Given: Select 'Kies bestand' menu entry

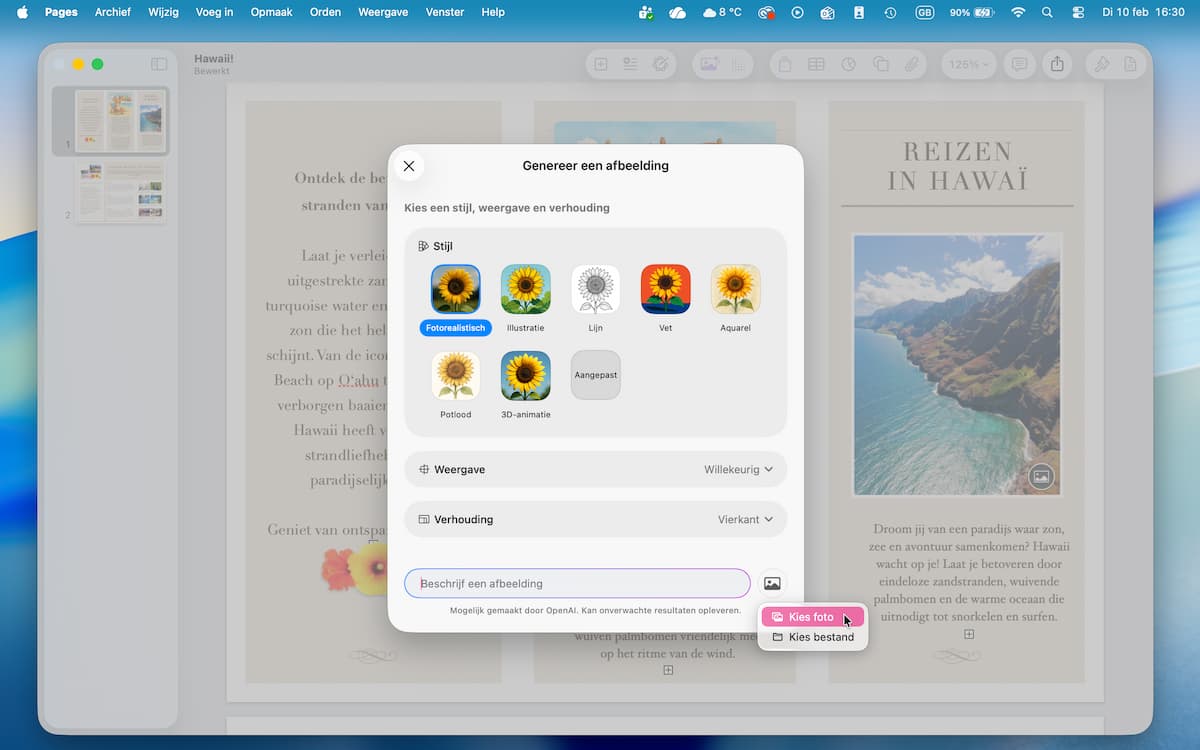Looking at the screenshot, I should (x=821, y=637).
